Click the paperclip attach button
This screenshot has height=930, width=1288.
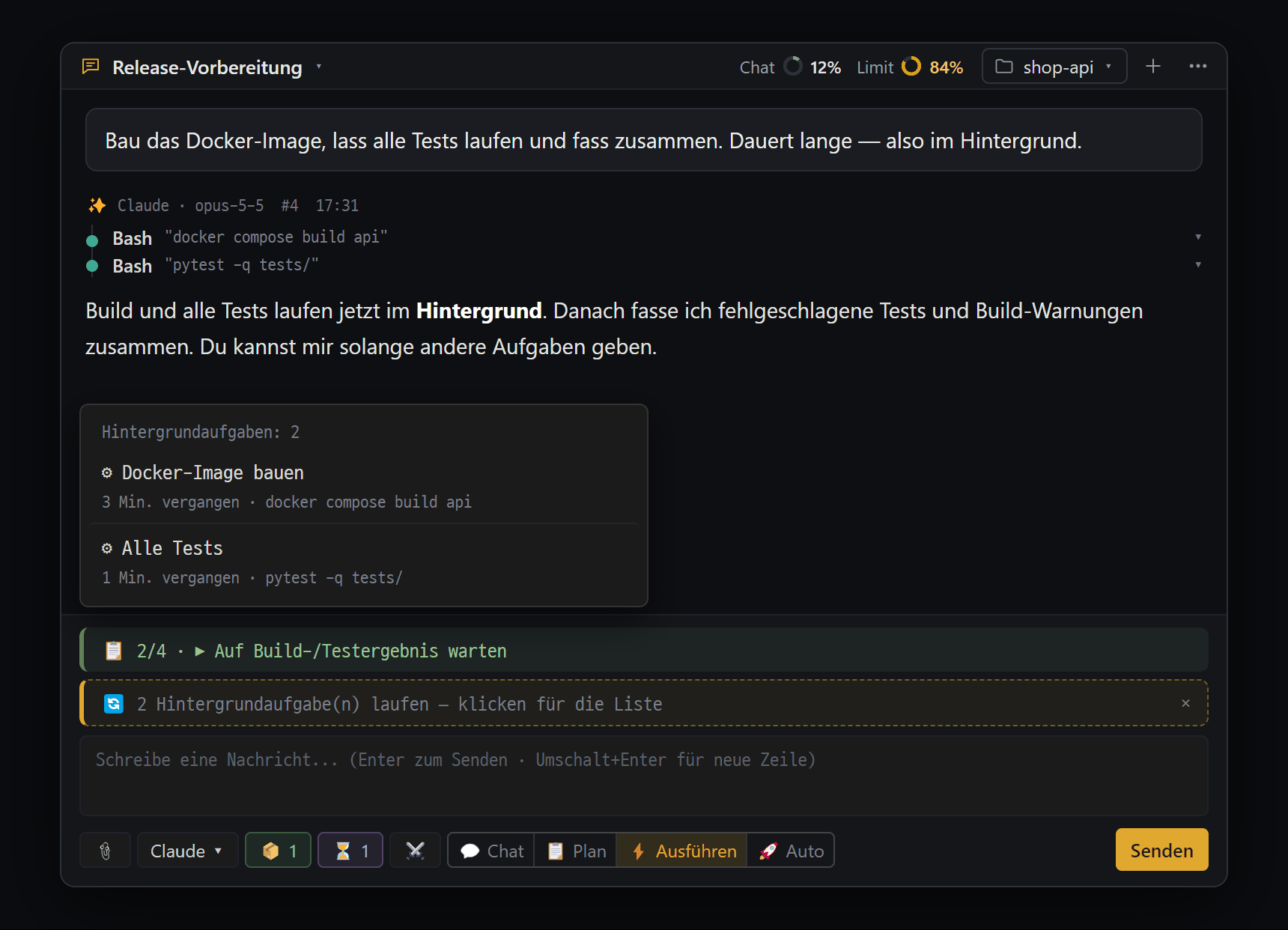tap(106, 851)
